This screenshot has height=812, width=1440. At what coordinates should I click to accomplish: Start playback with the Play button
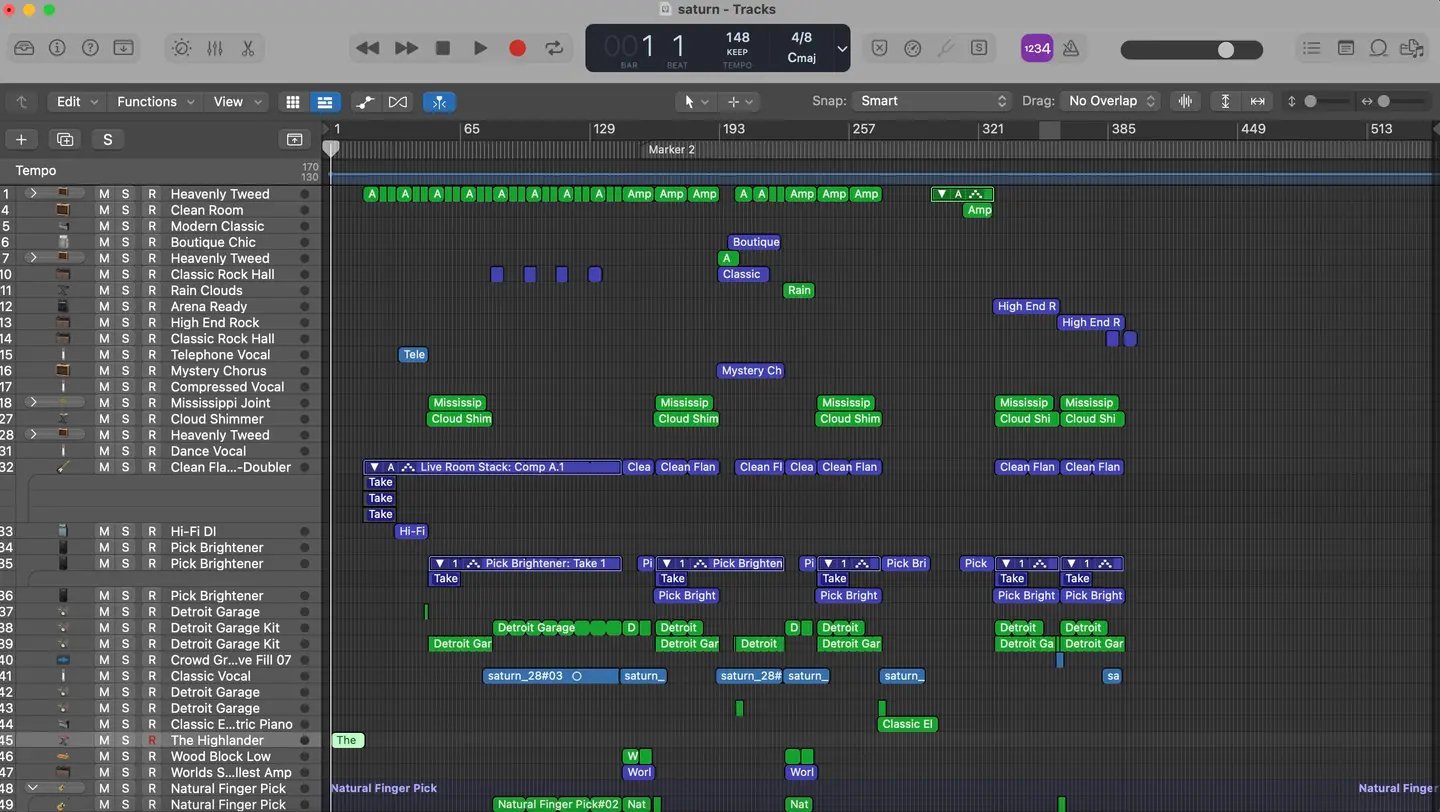(x=480, y=48)
